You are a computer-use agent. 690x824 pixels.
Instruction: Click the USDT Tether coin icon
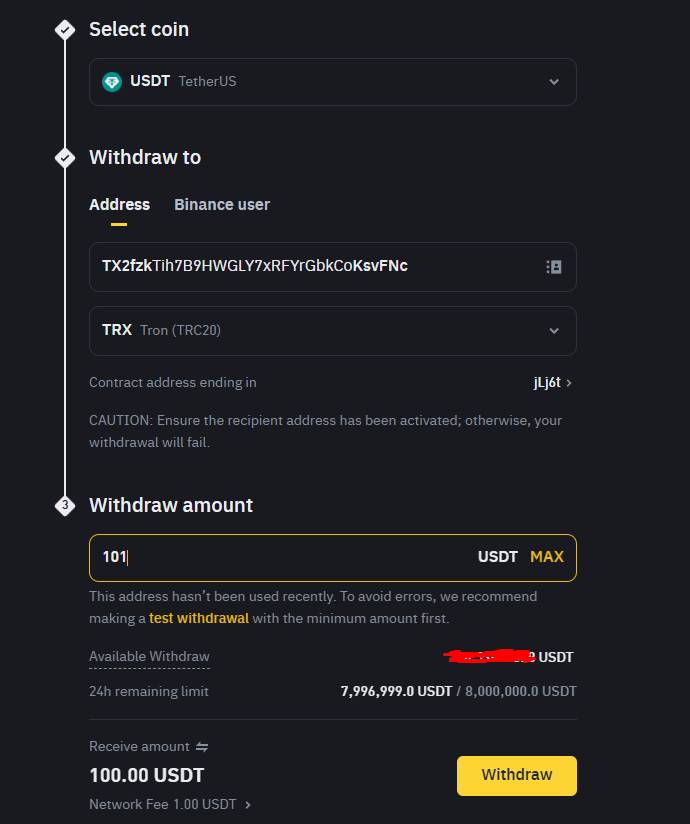coord(112,81)
